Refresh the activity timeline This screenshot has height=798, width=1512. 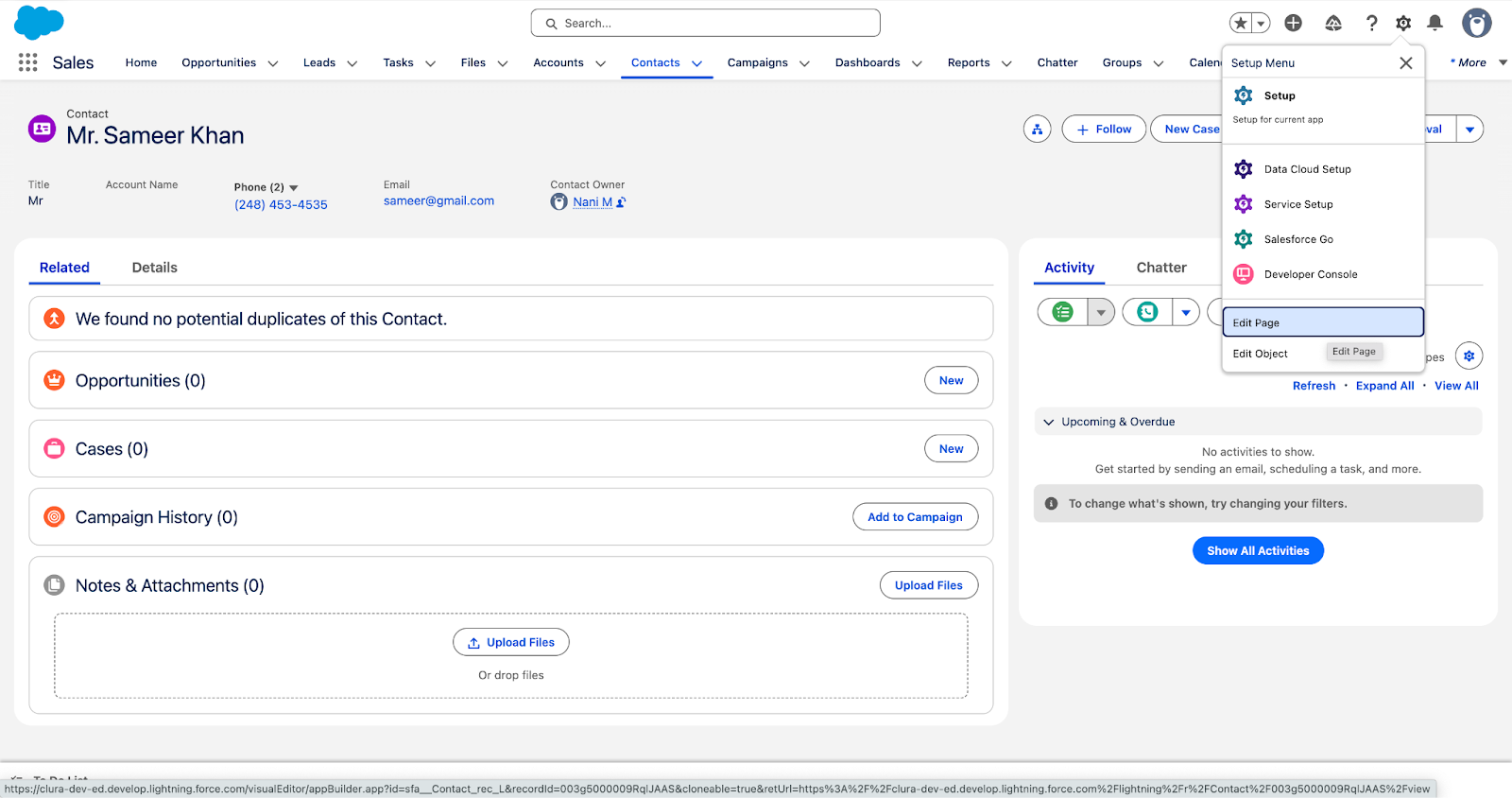click(x=1314, y=386)
